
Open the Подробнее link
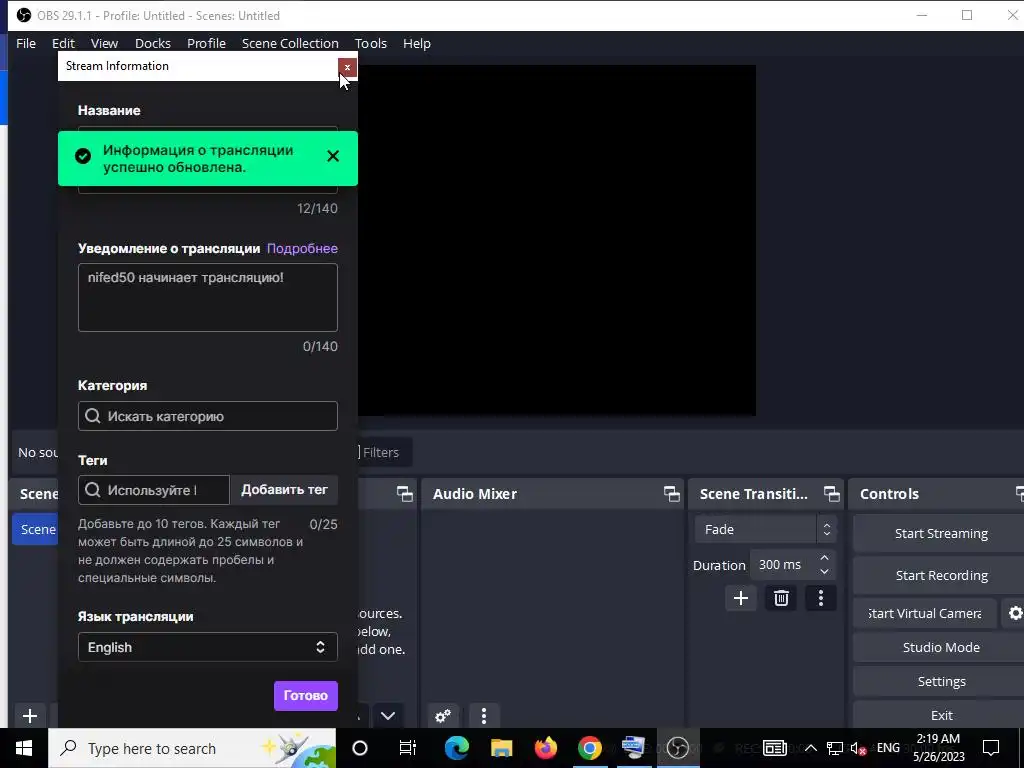[302, 248]
